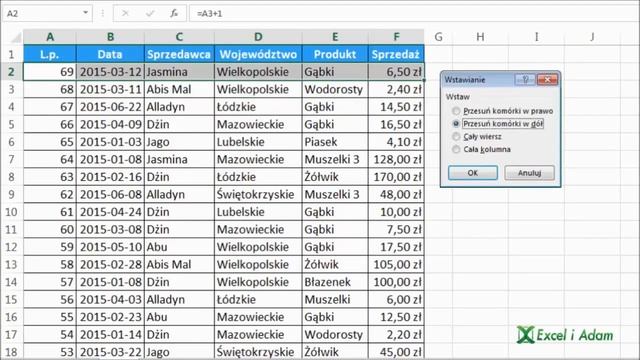Select column A header
Image resolution: width=640 pixels, height=360 pixels.
[x=50, y=37]
